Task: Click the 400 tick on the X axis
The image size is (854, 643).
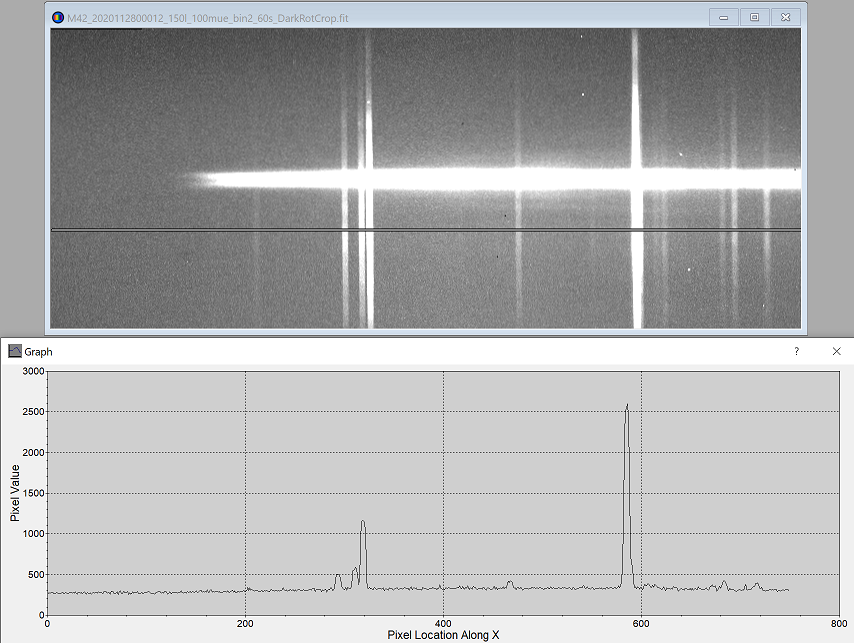Action: (x=443, y=622)
